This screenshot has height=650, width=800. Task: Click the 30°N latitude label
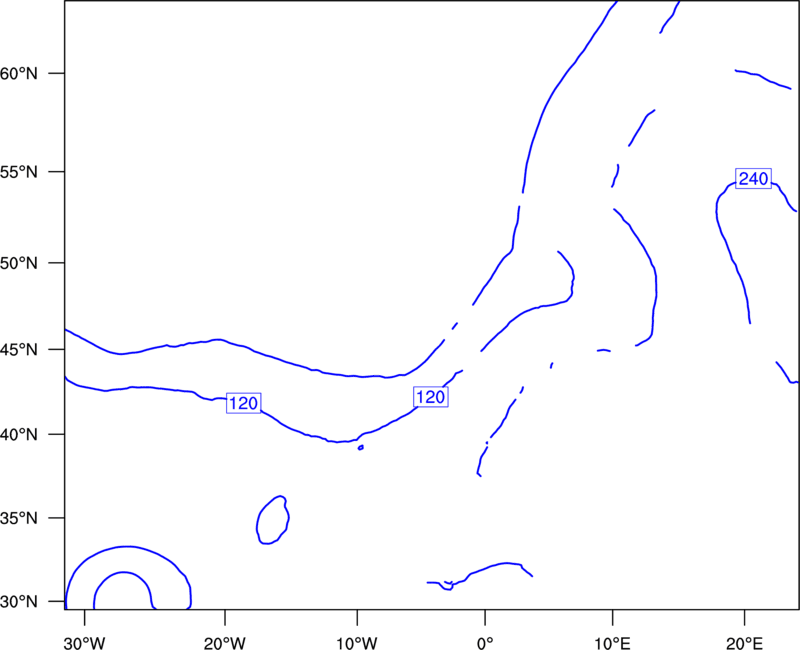(19, 602)
